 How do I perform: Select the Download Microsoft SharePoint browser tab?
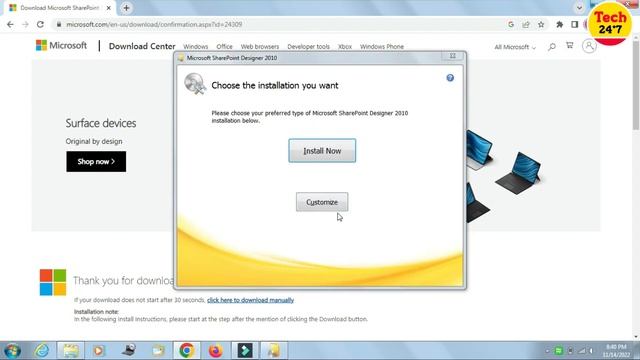(x=59, y=8)
